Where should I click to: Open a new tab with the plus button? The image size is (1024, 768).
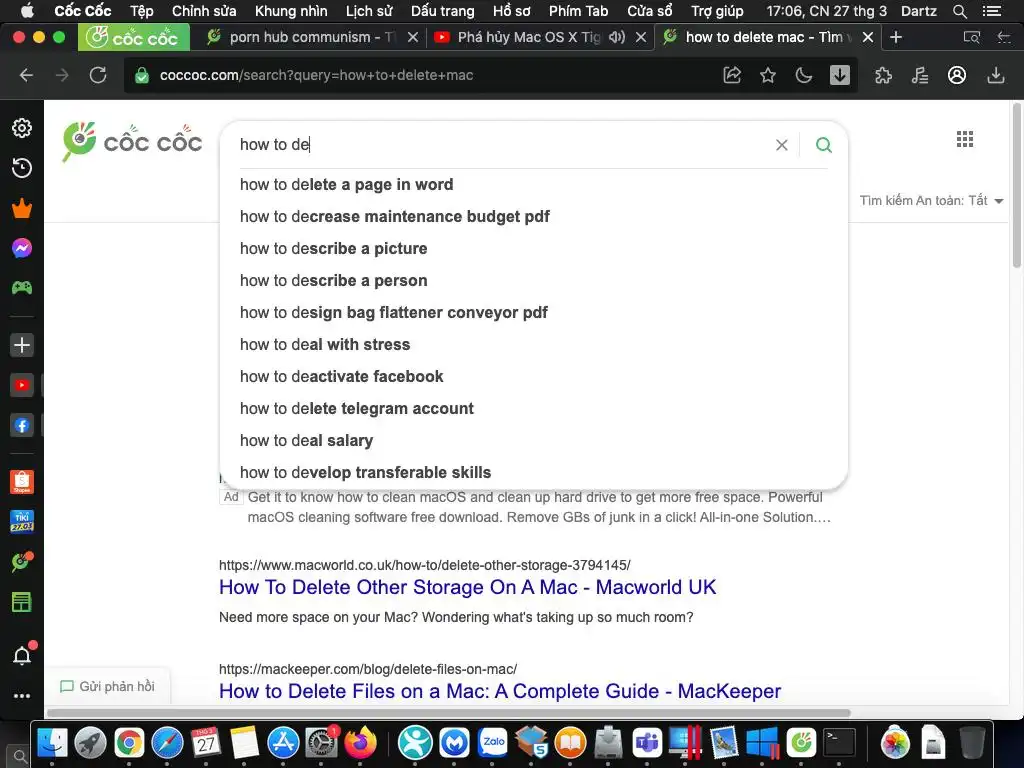point(896,37)
